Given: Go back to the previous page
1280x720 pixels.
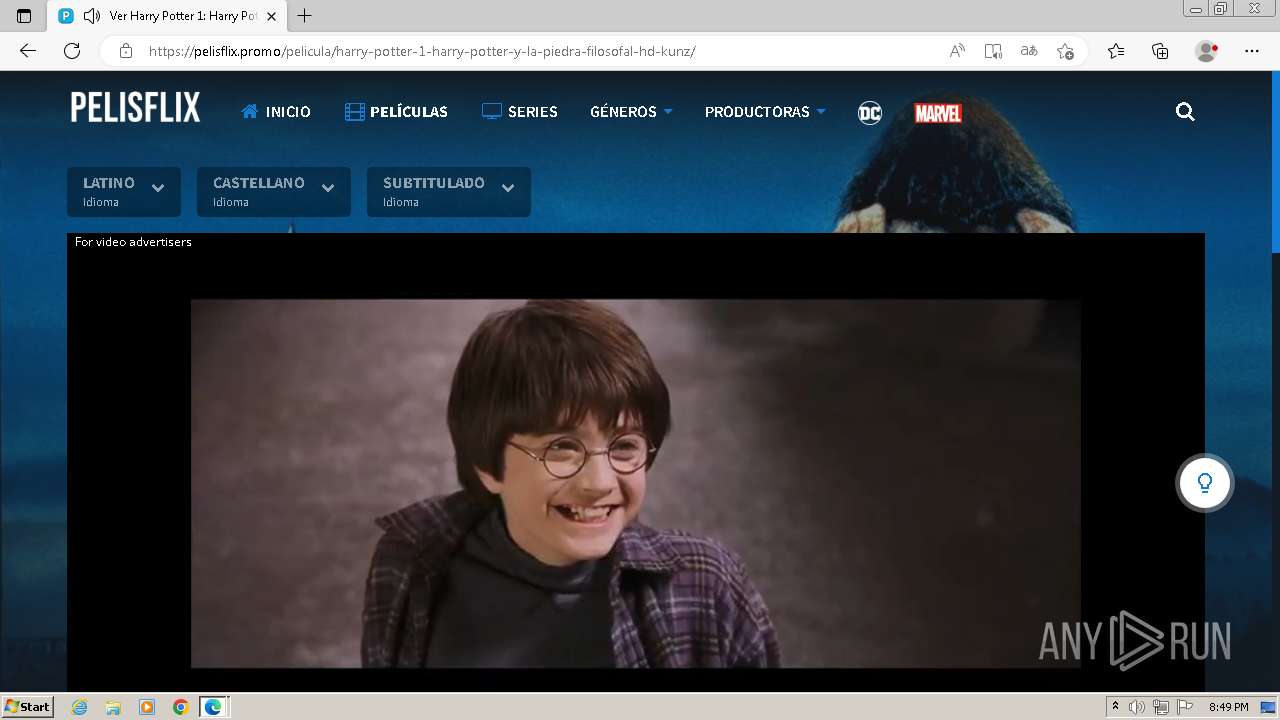Looking at the screenshot, I should pos(28,51).
